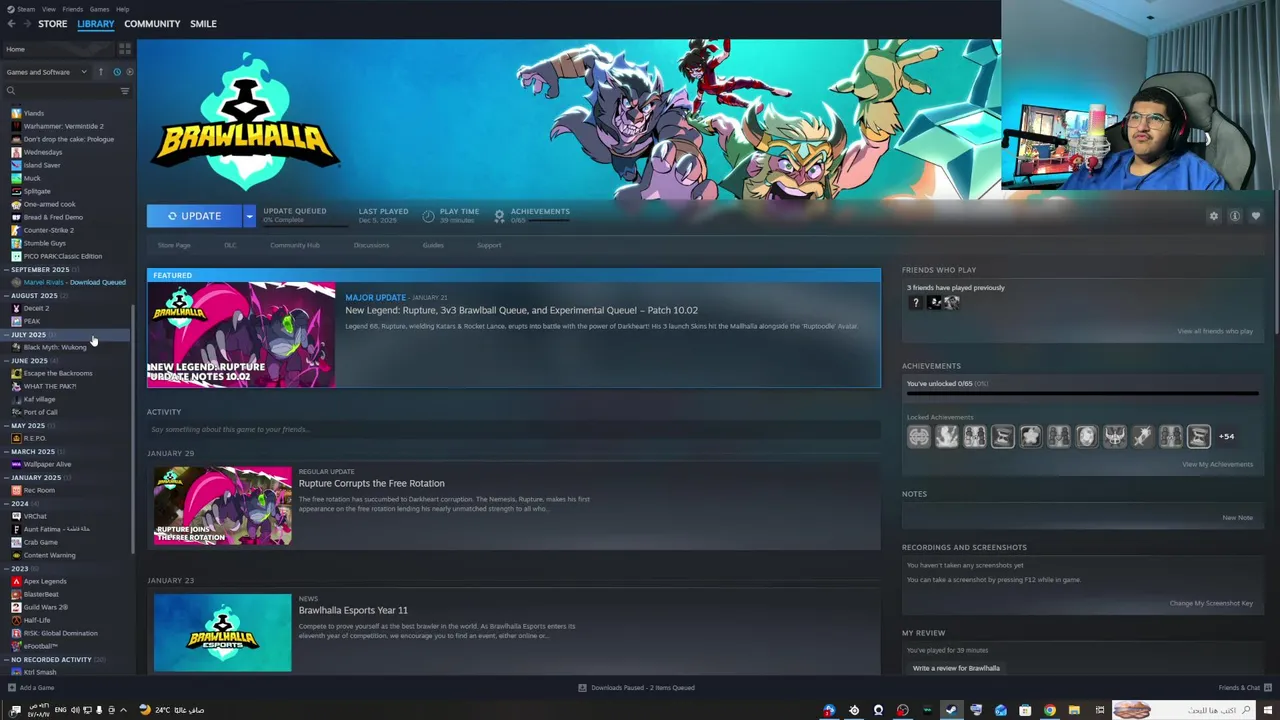Click the sort ascending arrow icon in sidebar
Image resolution: width=1280 pixels, height=720 pixels.
pyautogui.click(x=100, y=72)
